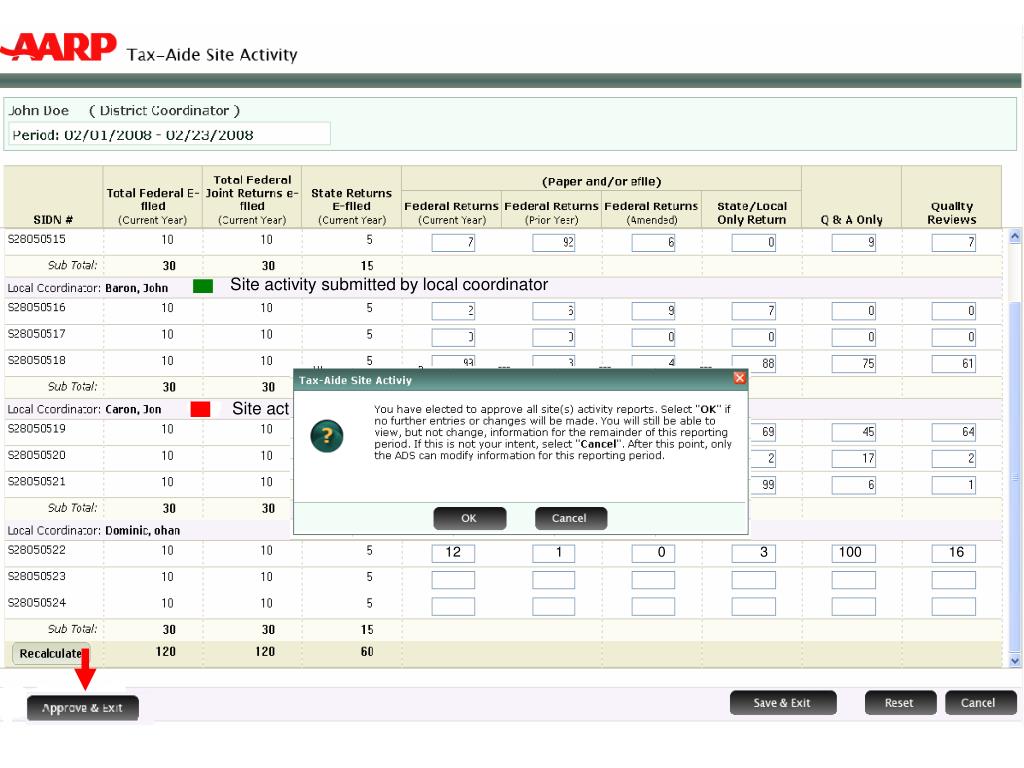The width and height of the screenshot is (1024, 768).
Task: Click the John Doe District Coordinator label
Action: pyautogui.click(x=124, y=110)
